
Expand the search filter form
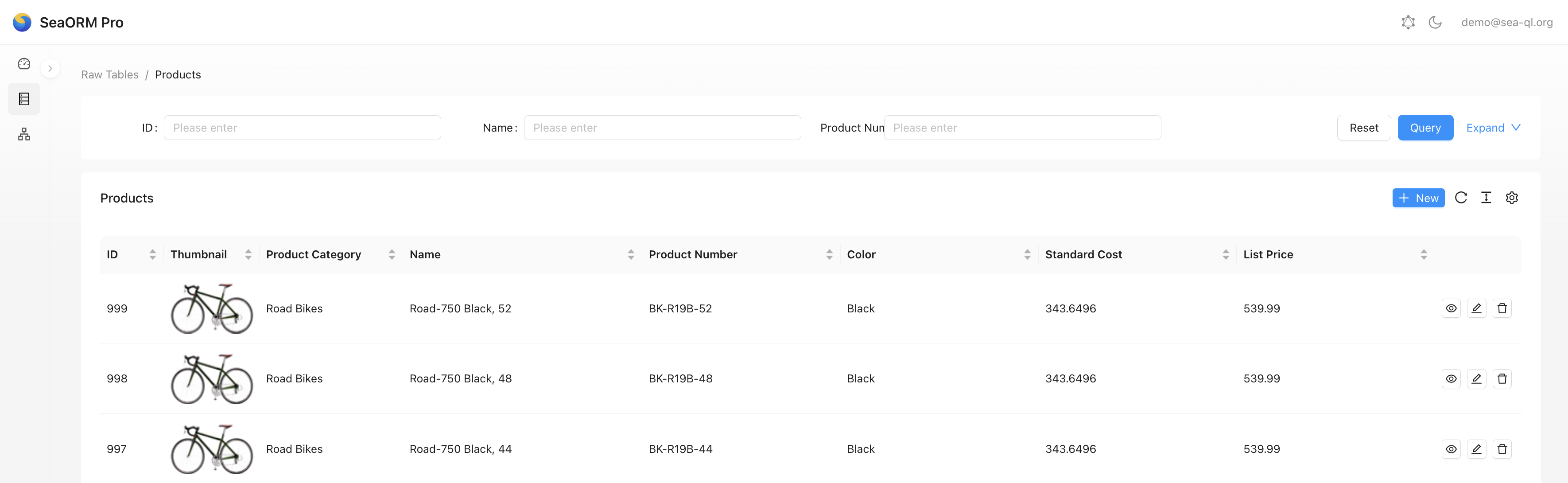(x=1493, y=128)
